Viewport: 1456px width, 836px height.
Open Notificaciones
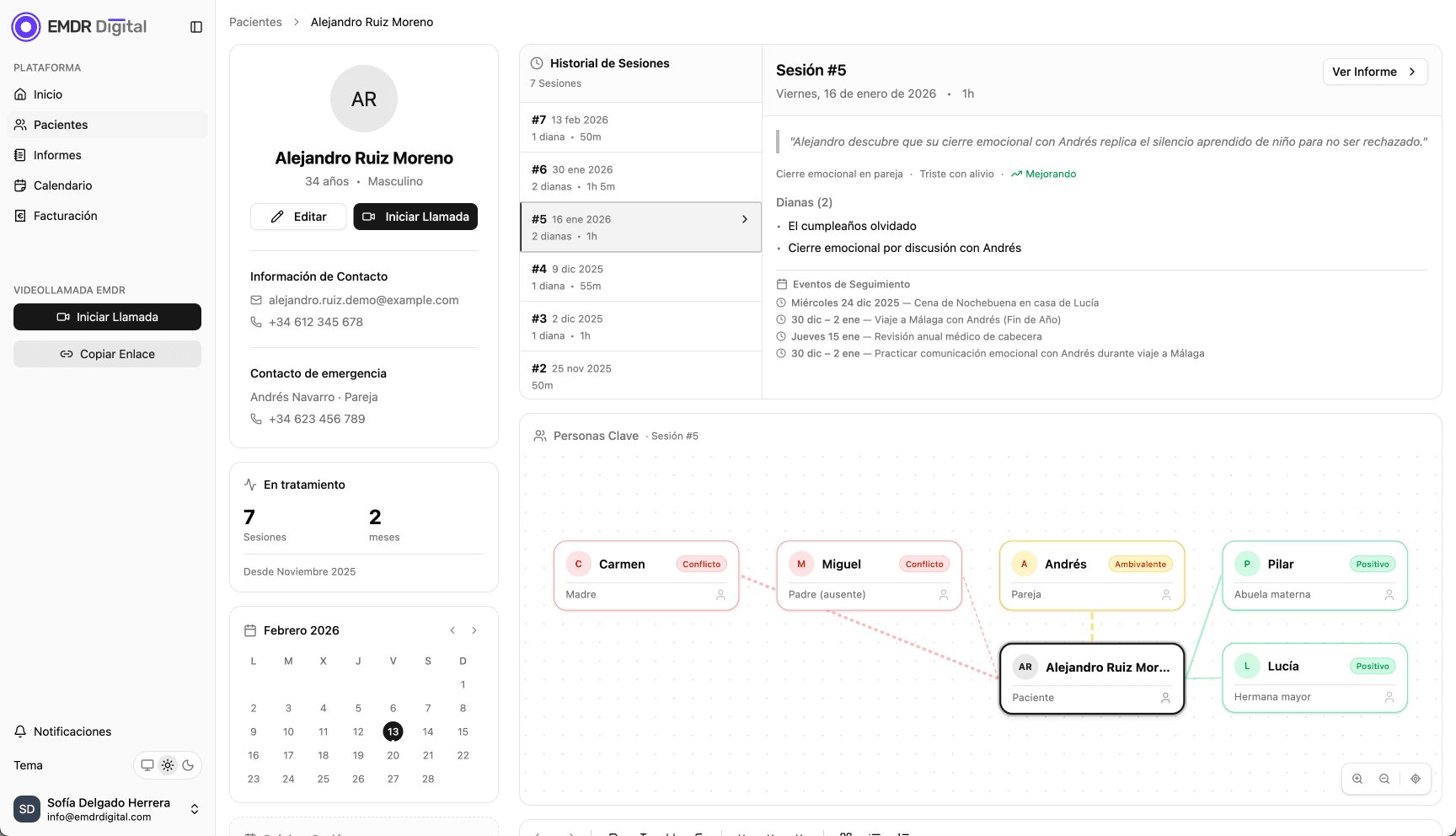(x=72, y=731)
